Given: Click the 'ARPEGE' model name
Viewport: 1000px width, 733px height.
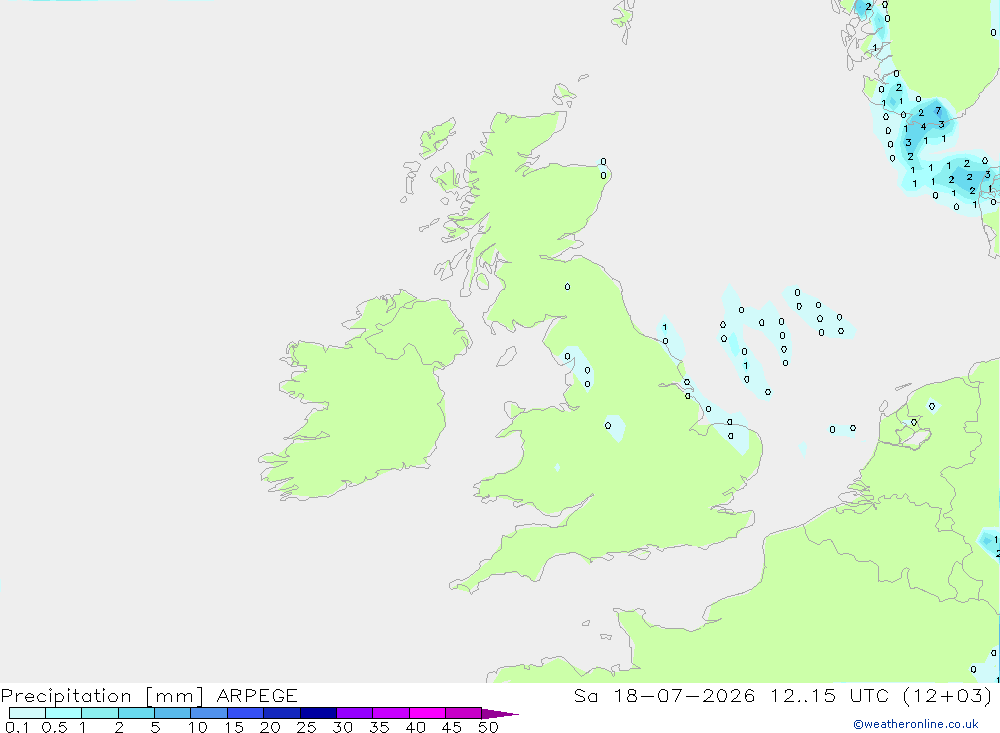Looking at the screenshot, I should [256, 696].
